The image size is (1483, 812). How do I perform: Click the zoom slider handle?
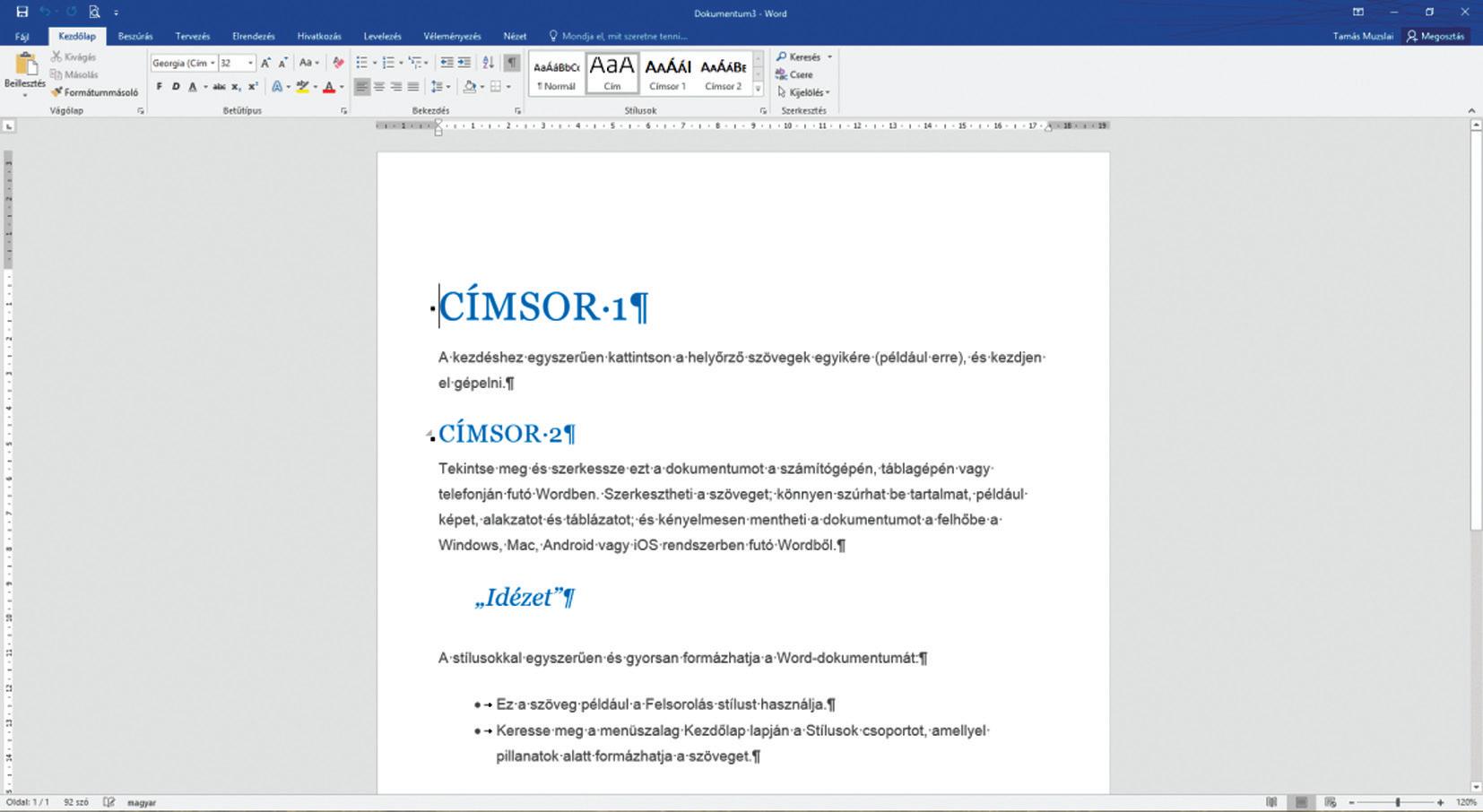tap(1398, 802)
